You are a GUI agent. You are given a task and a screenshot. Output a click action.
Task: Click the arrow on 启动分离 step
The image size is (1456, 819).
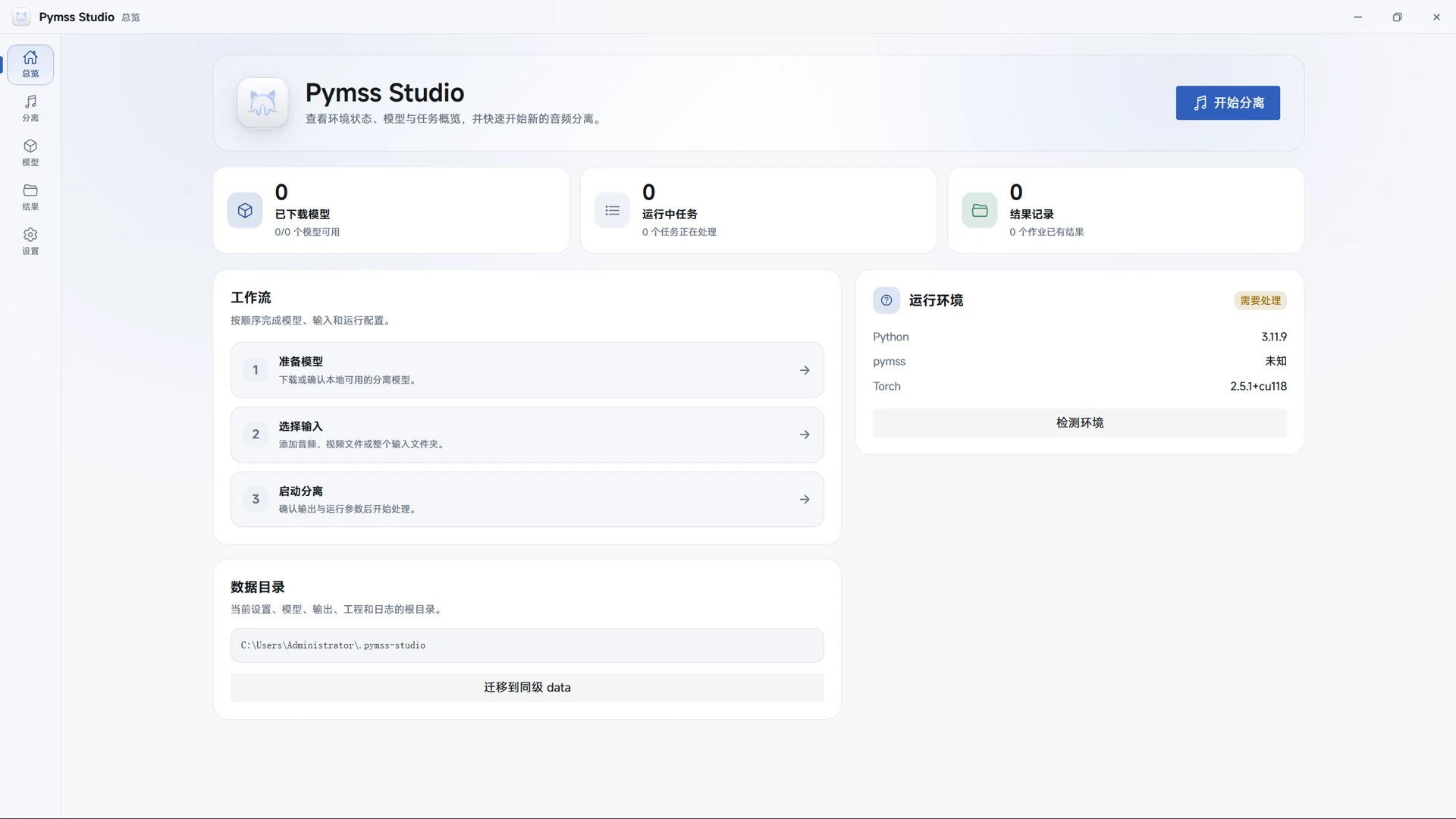click(x=805, y=499)
